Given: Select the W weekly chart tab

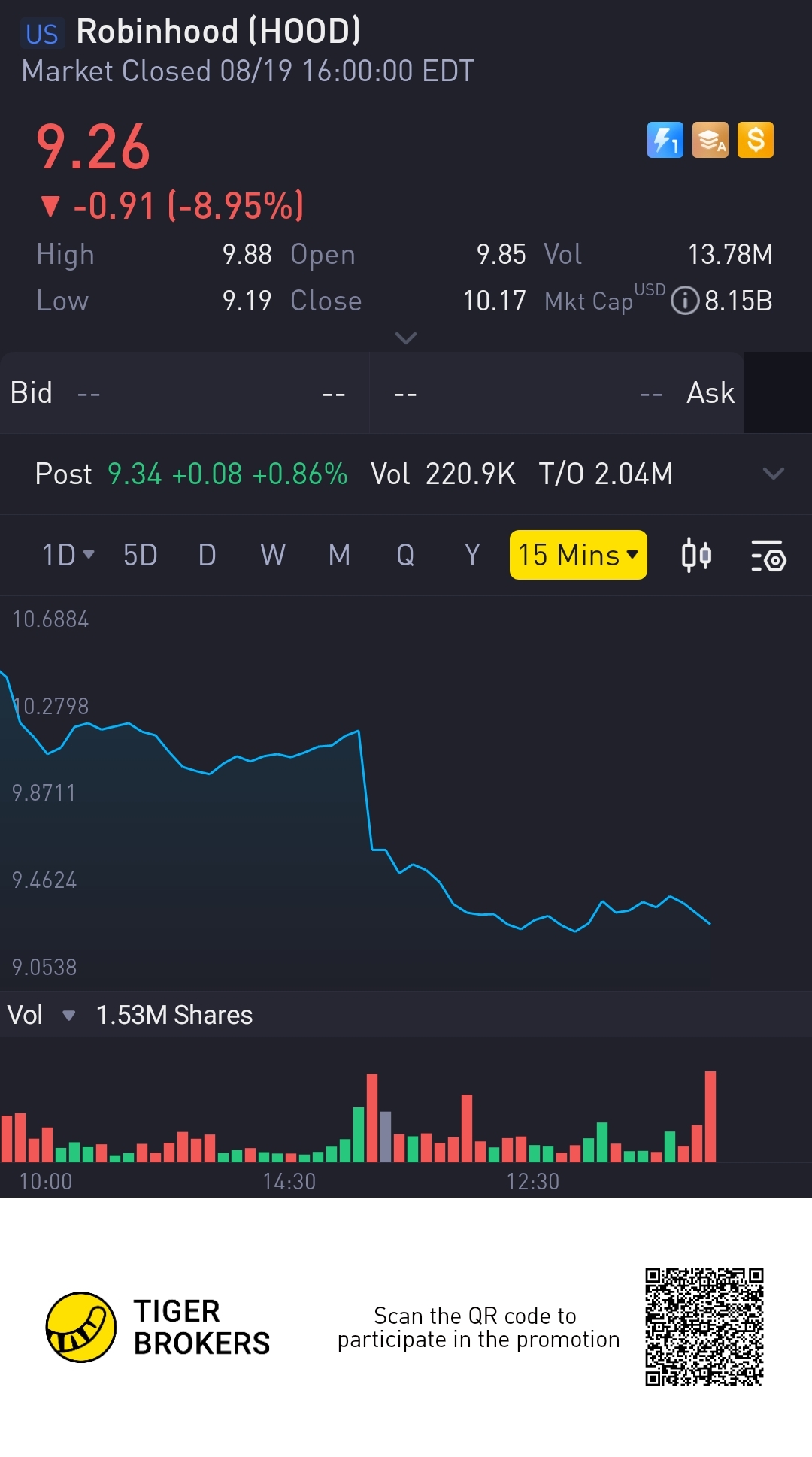Looking at the screenshot, I should [273, 555].
